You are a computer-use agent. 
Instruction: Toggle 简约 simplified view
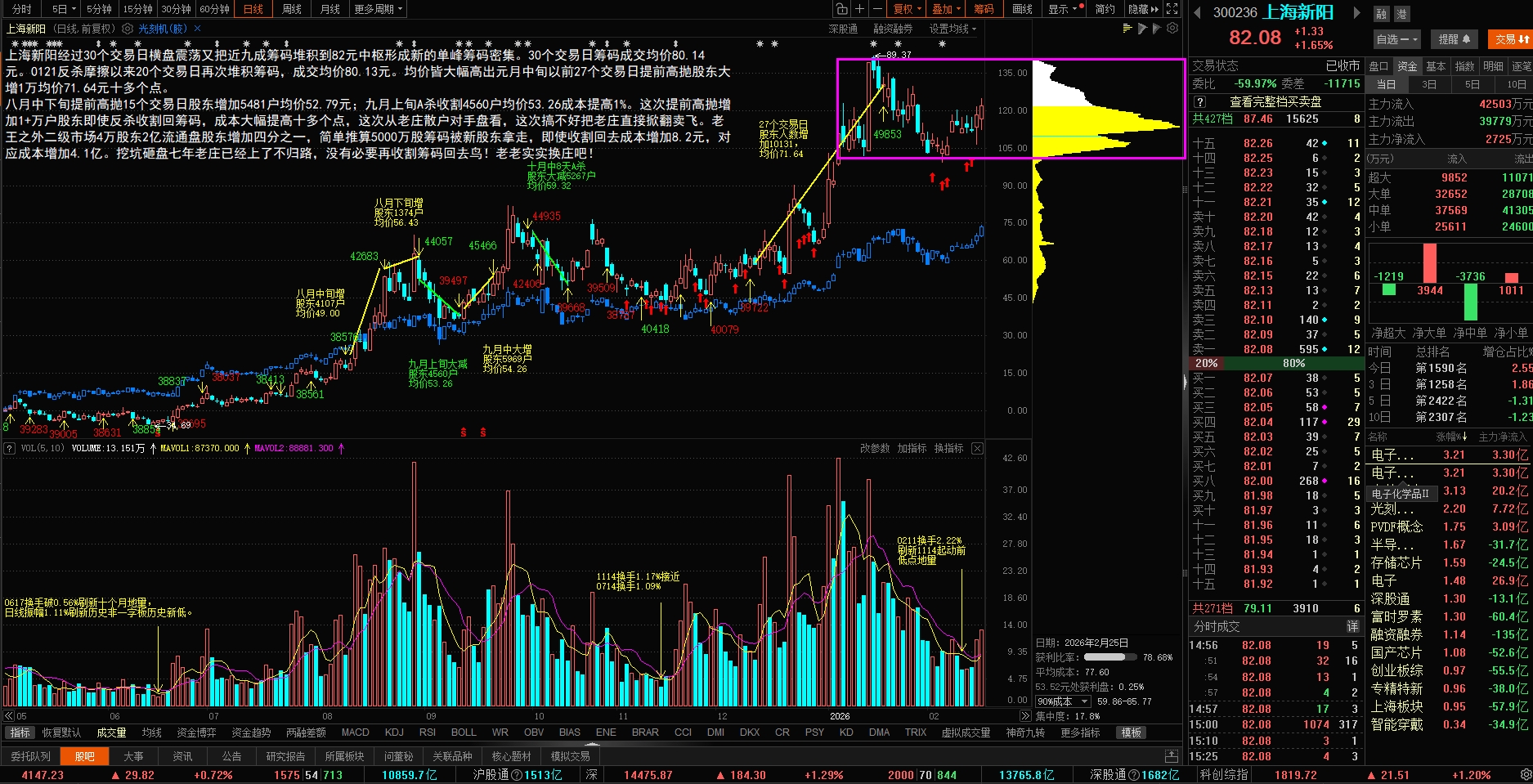tap(1105, 9)
